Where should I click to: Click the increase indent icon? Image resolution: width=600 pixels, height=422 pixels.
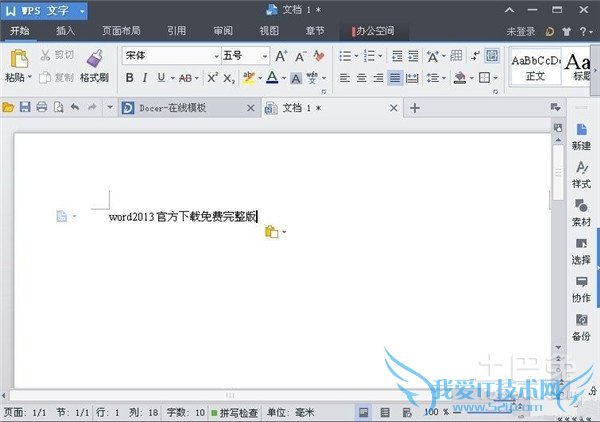413,56
